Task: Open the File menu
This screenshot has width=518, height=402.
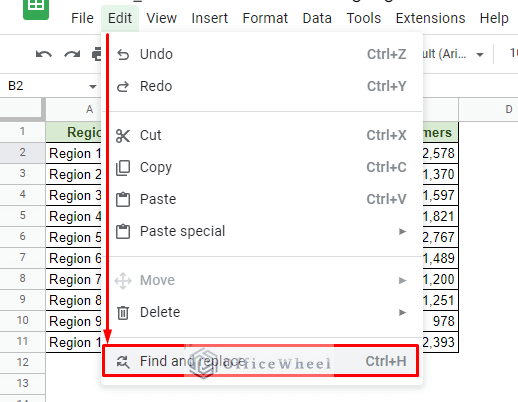Action: click(x=82, y=18)
